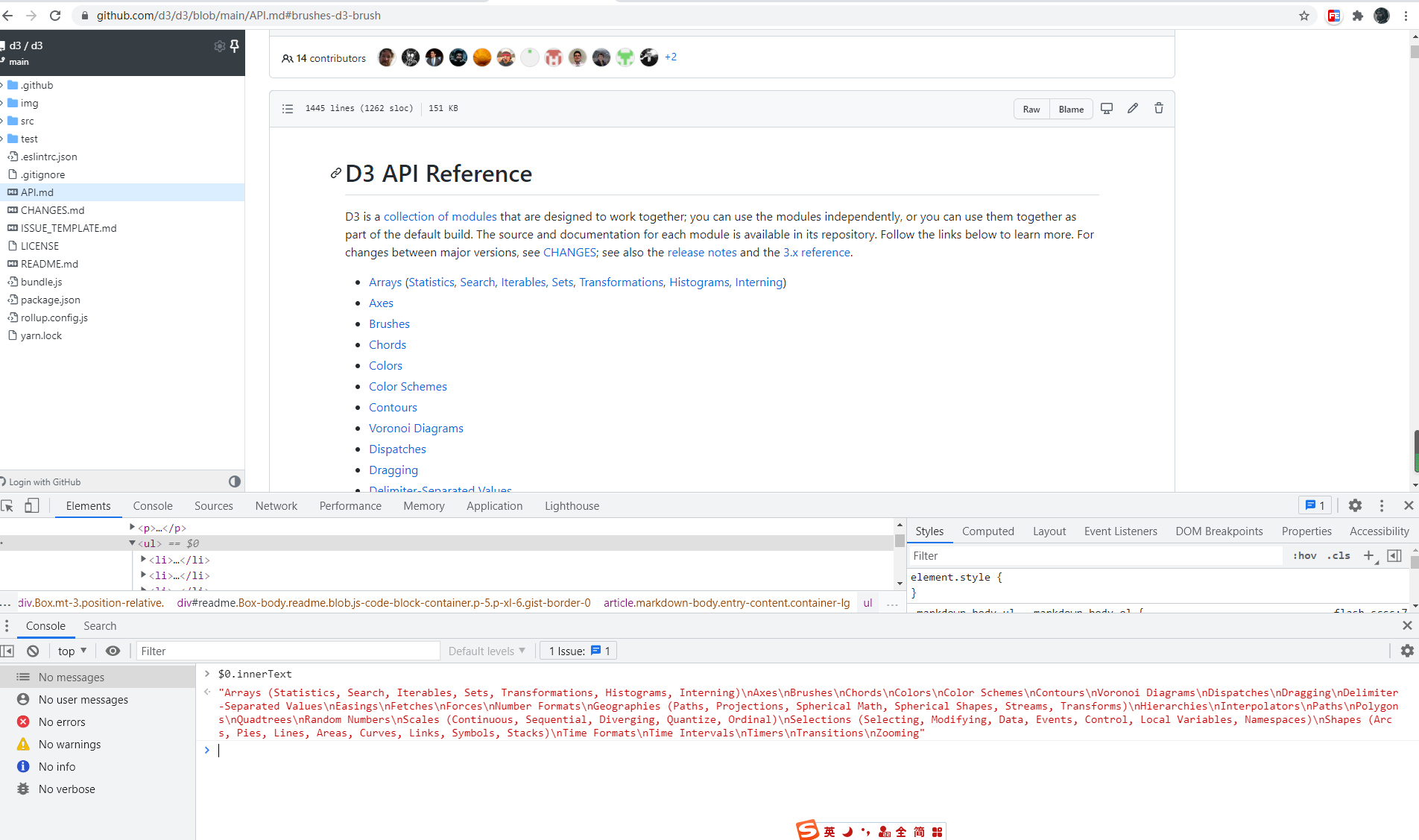Open DevTools more options menu

[1382, 505]
